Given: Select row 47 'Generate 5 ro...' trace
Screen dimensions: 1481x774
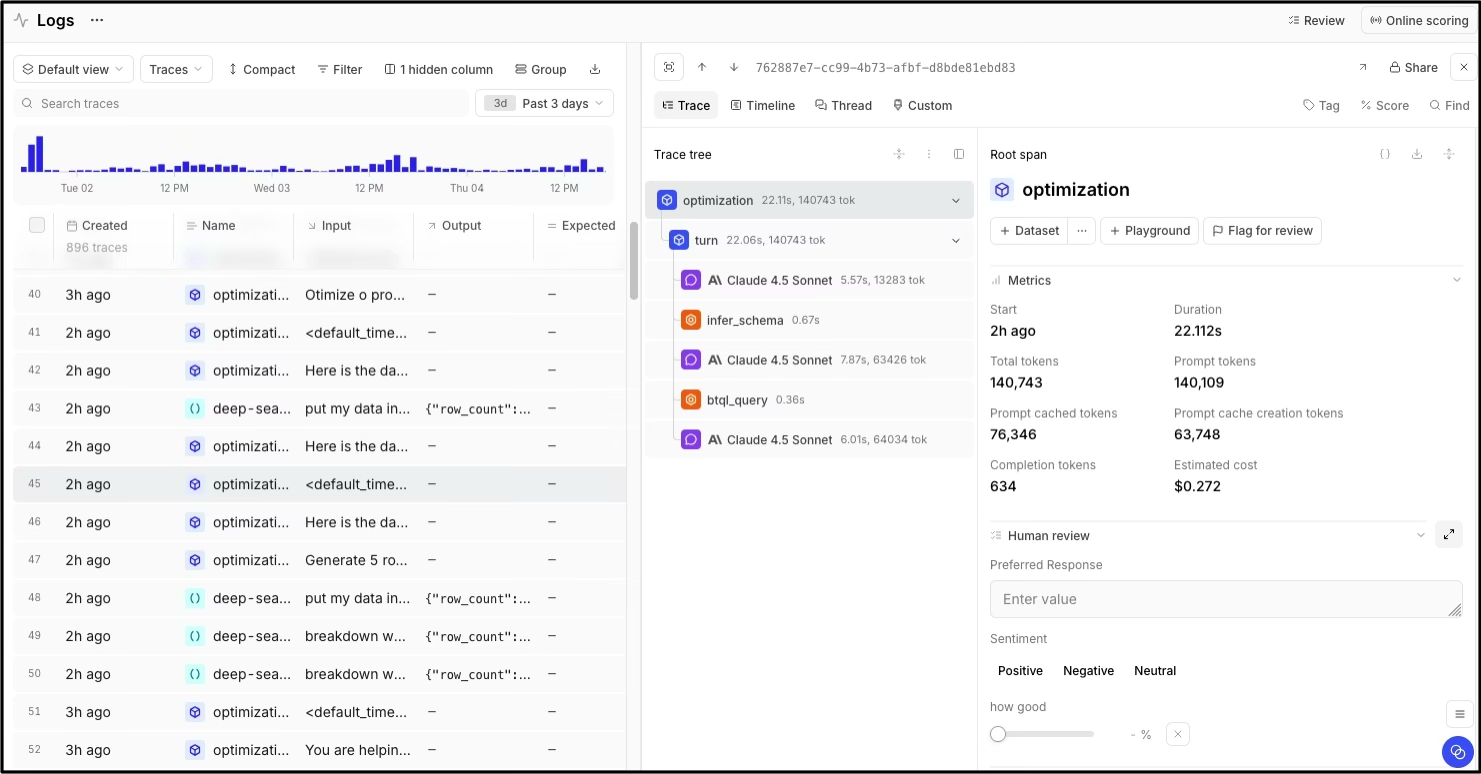Looking at the screenshot, I should [319, 560].
